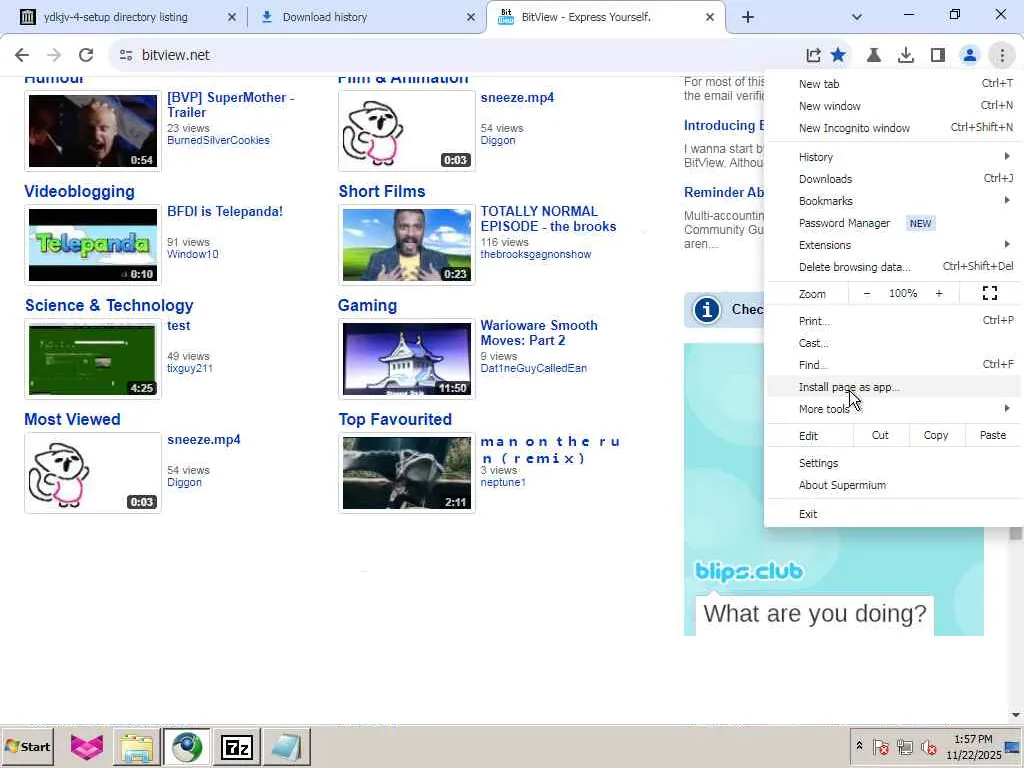Expand the Bookmarks submenu
1024x768 pixels.
coord(893,201)
